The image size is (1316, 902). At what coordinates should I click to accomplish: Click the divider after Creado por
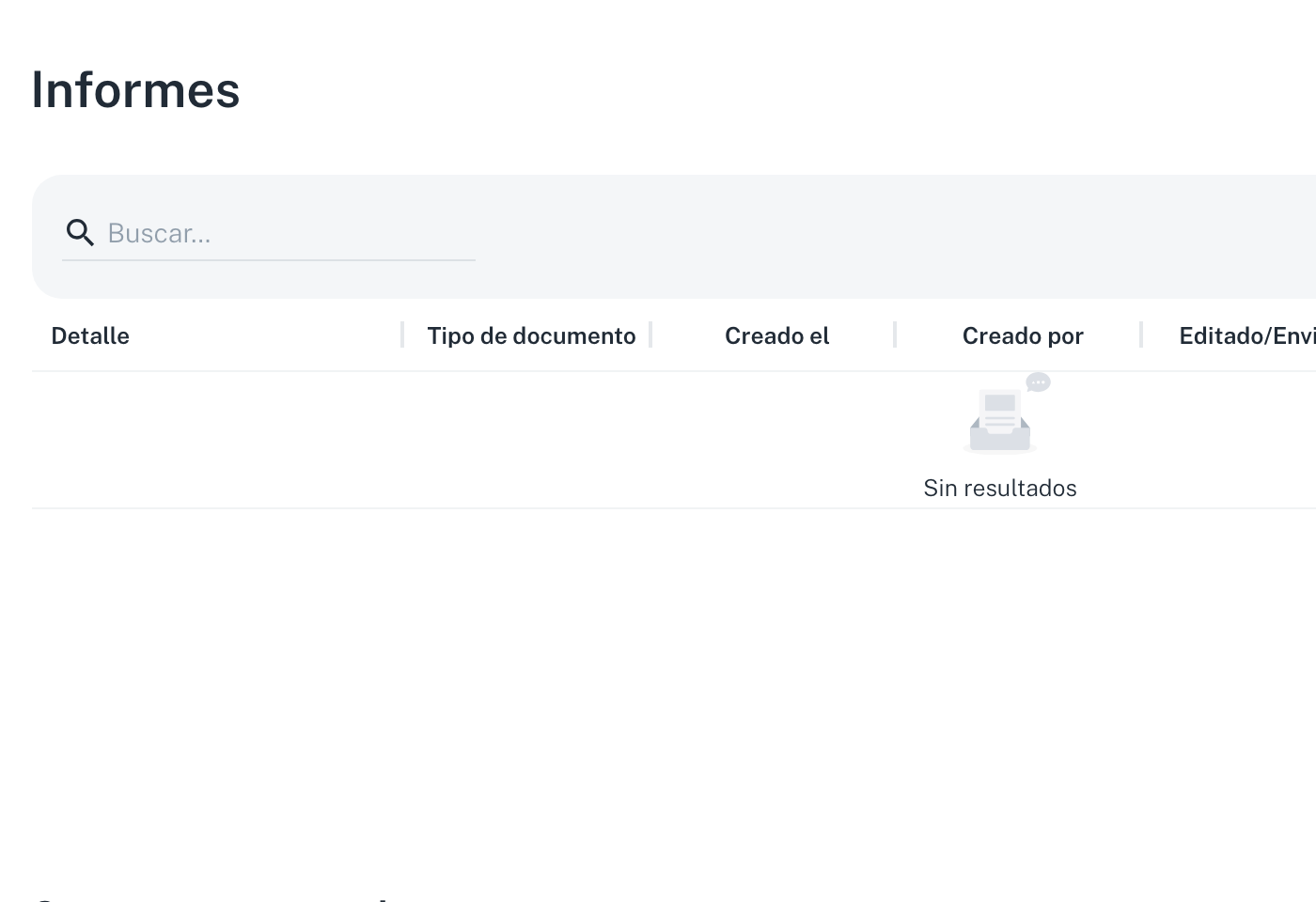(1141, 334)
